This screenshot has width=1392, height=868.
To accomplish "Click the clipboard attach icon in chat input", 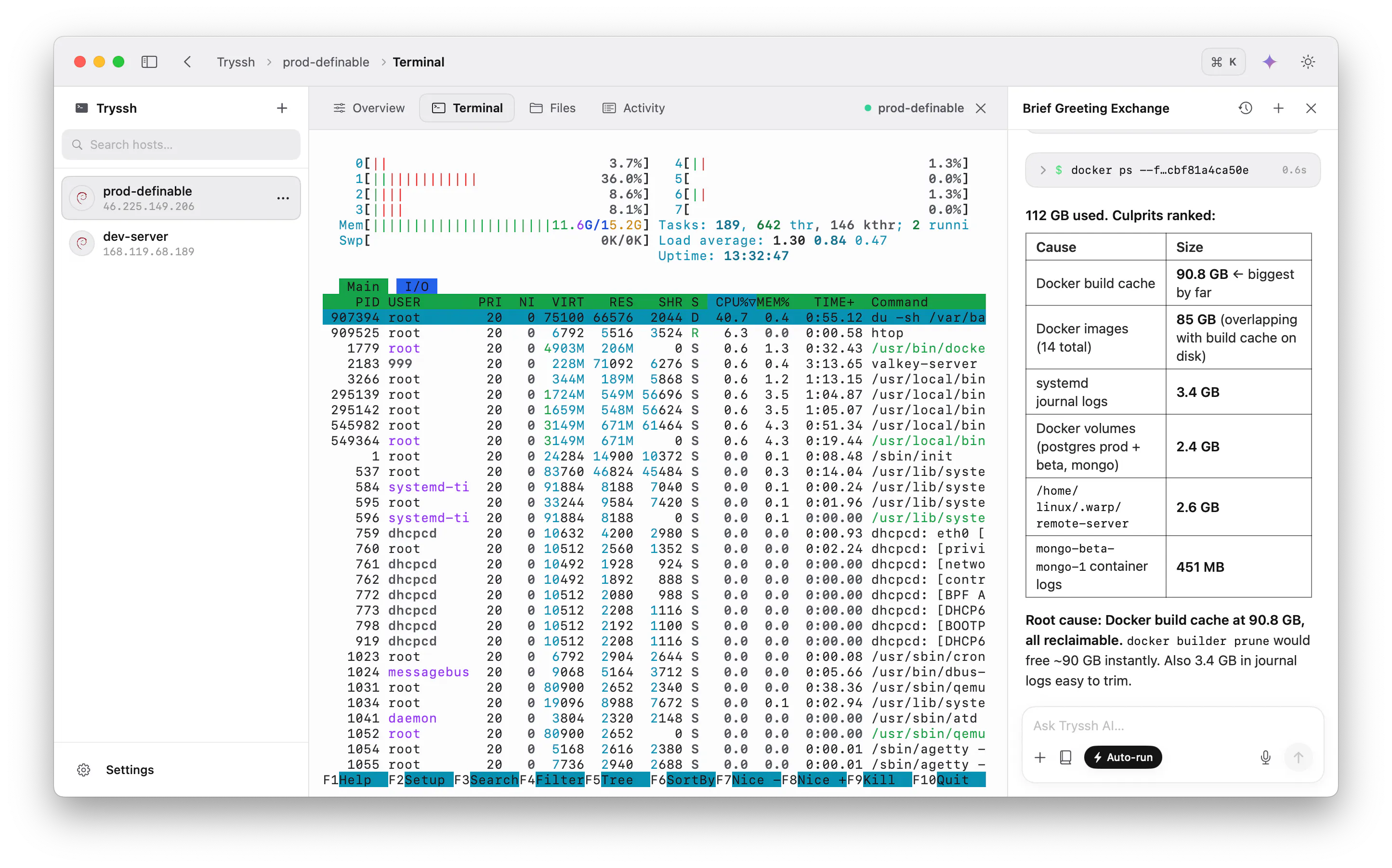I will tap(1065, 757).
